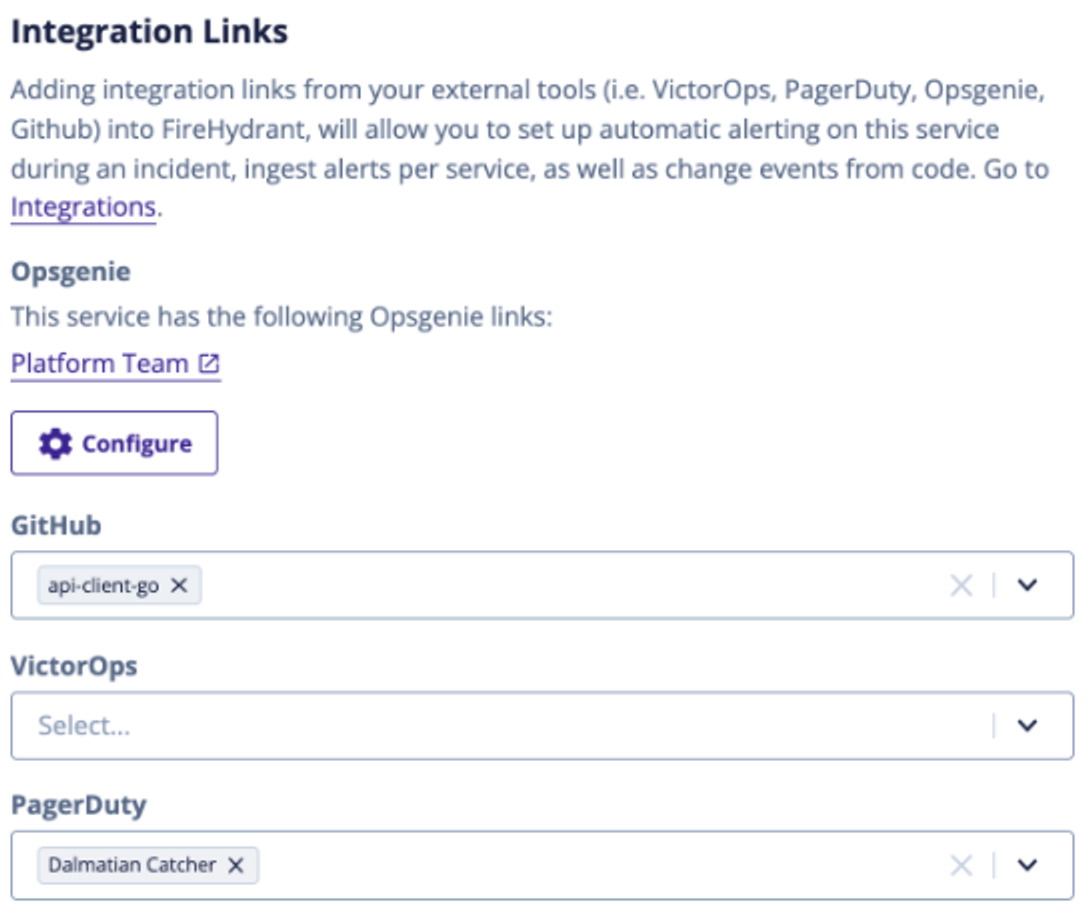Image resolution: width=1090 pixels, height=922 pixels.
Task: Click external link icon beside Platform Team
Action: pyautogui.click(x=209, y=364)
